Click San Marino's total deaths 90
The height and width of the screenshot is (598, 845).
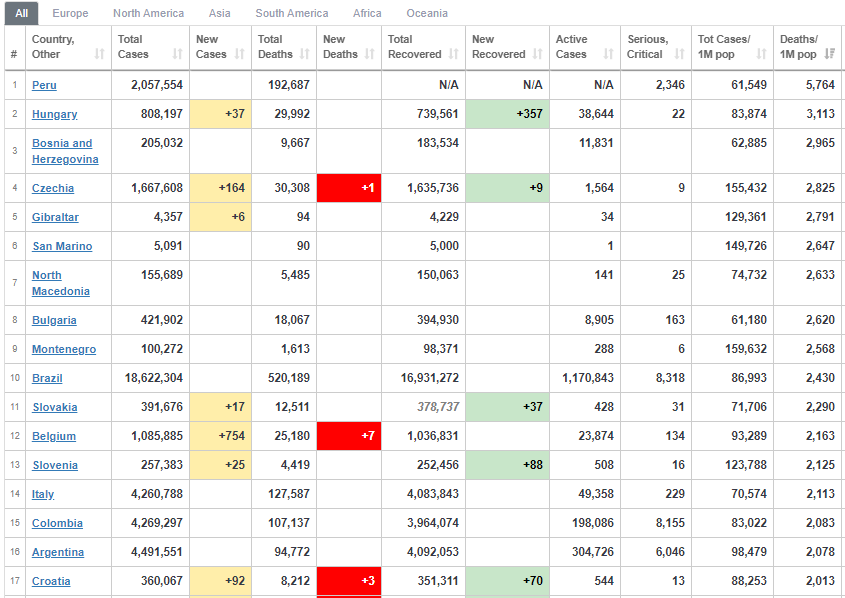(x=303, y=246)
